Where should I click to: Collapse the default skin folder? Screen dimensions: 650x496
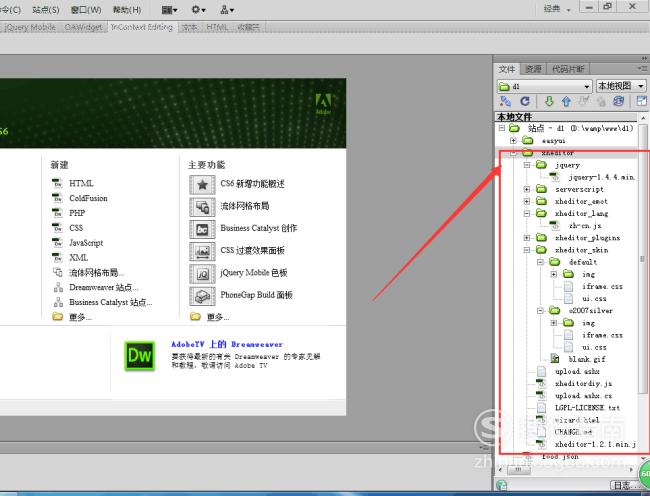pos(540,262)
